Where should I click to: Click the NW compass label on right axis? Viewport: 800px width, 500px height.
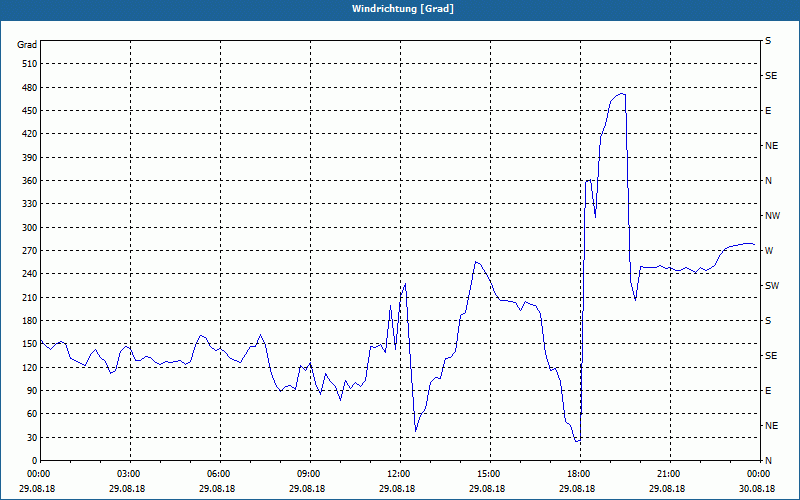(x=772, y=216)
